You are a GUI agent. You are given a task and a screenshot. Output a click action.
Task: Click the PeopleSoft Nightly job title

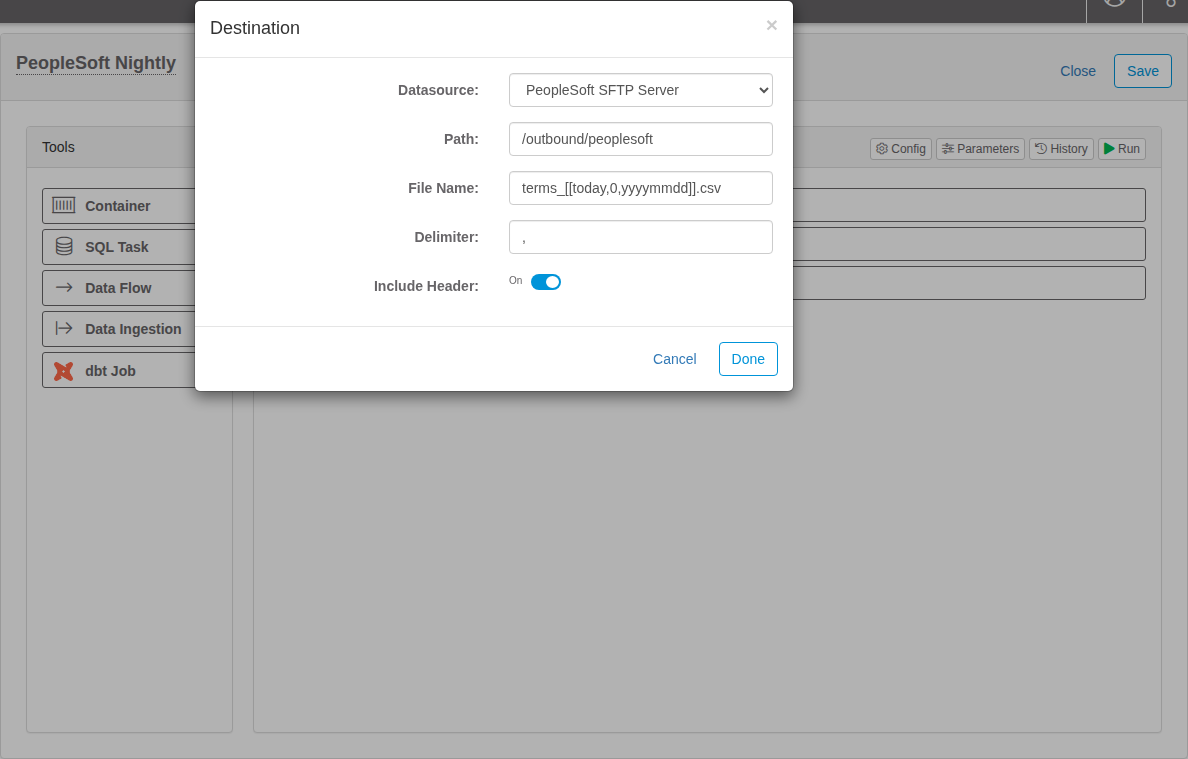pyautogui.click(x=95, y=63)
